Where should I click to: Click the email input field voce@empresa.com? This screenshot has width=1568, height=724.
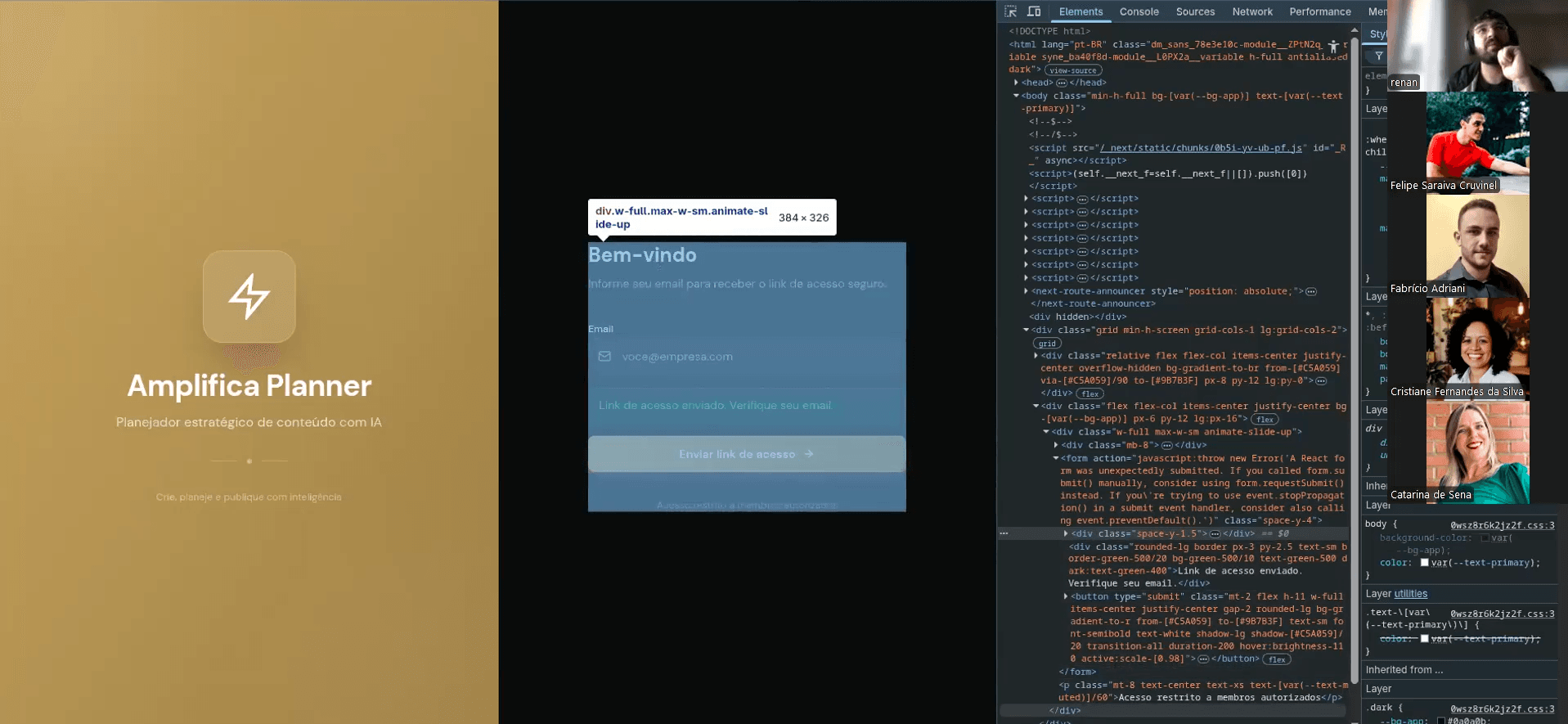[746, 357]
